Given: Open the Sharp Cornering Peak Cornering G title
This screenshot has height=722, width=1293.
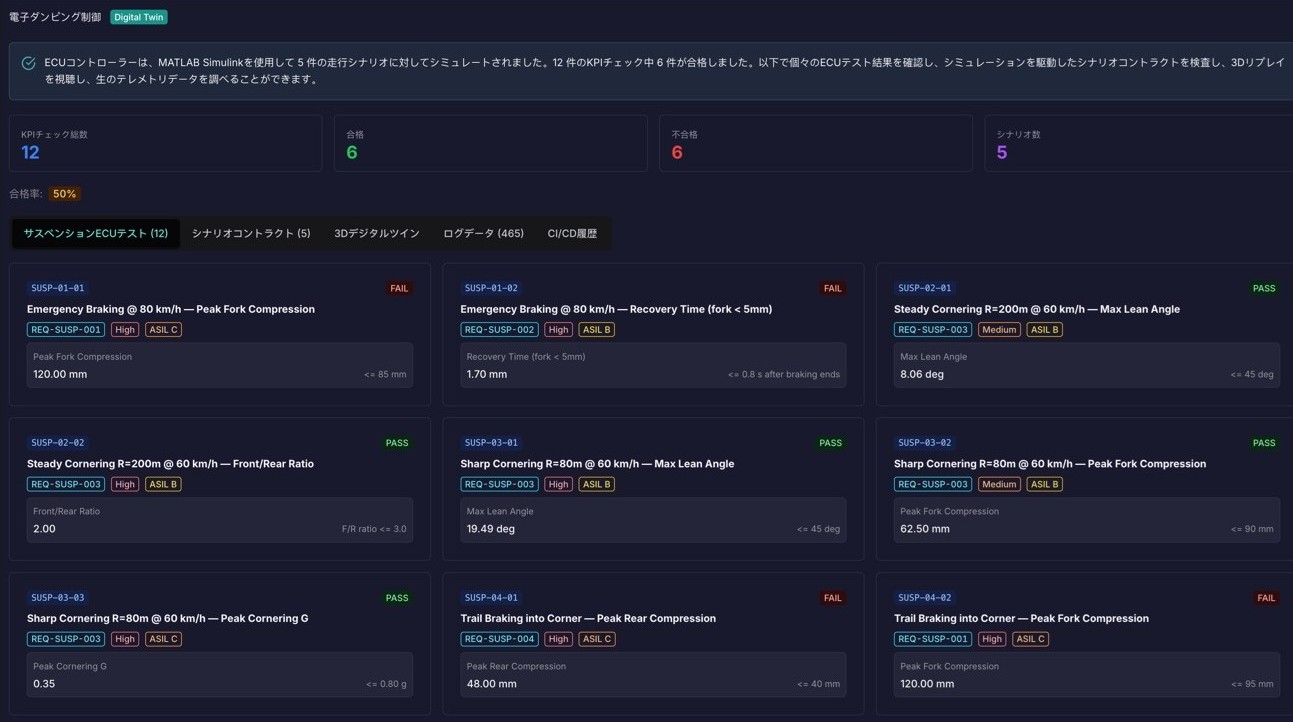Looking at the screenshot, I should coord(168,619).
